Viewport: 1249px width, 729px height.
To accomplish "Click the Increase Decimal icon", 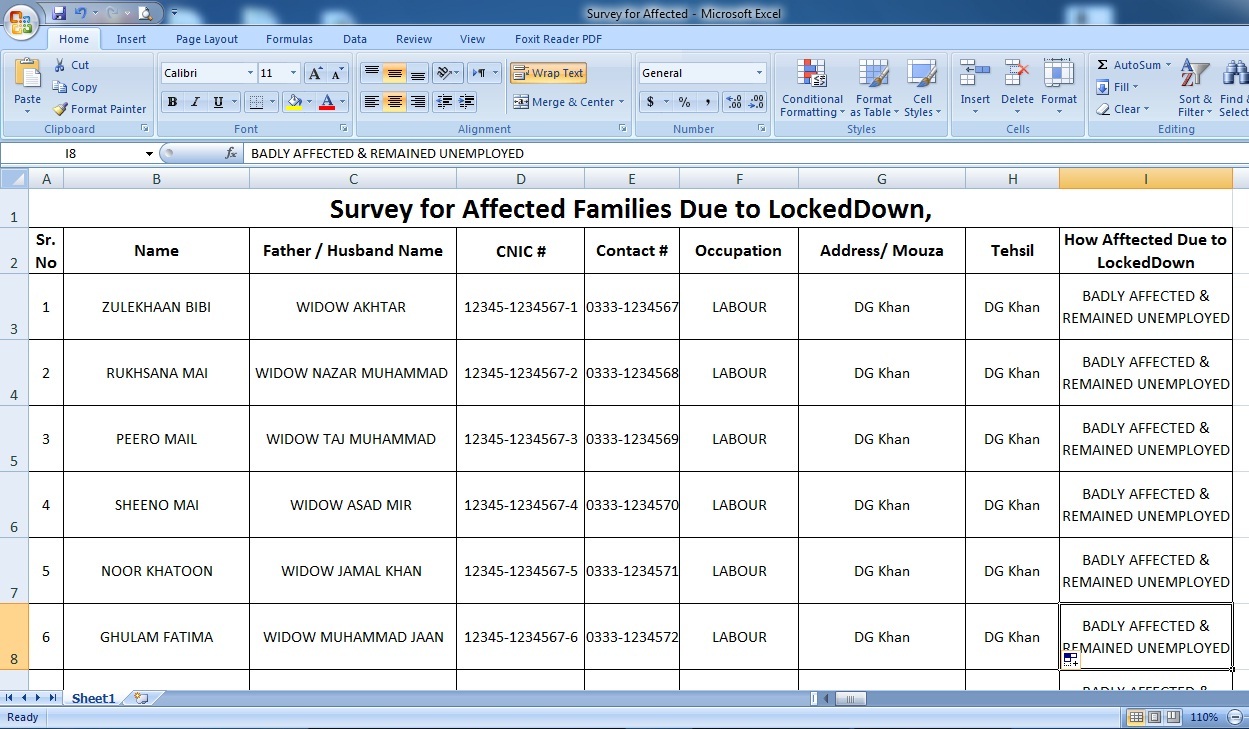I will click(732, 102).
